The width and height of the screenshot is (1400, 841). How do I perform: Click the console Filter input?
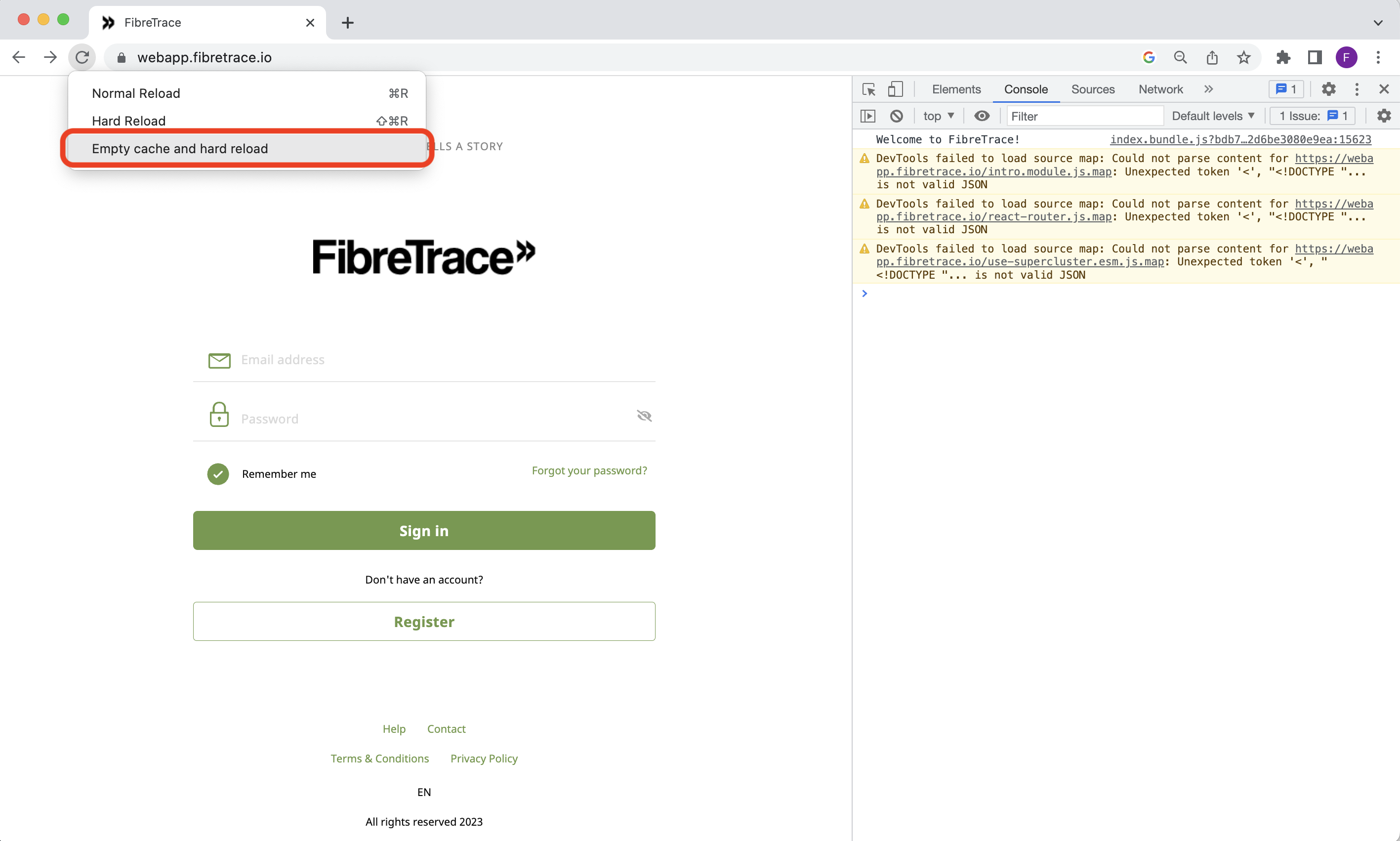tap(1084, 116)
